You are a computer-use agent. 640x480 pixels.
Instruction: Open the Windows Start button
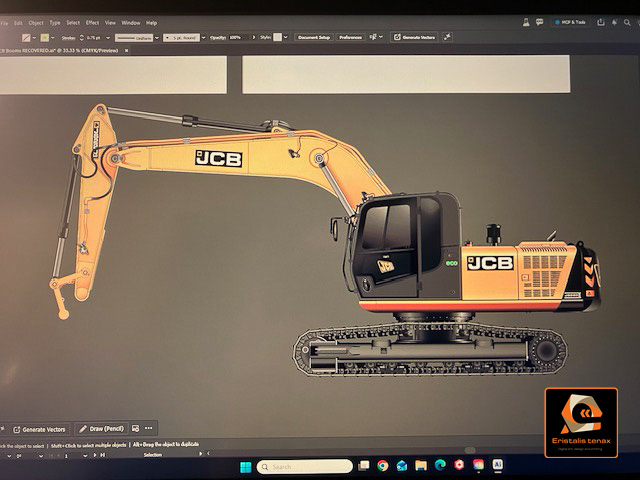(x=246, y=467)
